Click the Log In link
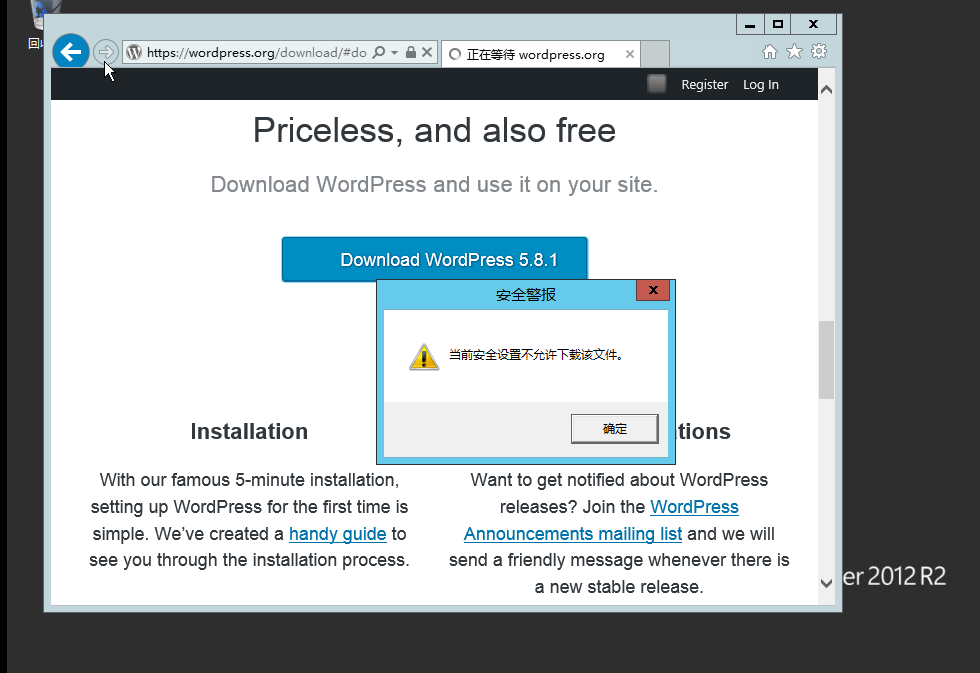Image resolution: width=980 pixels, height=673 pixels. (x=760, y=84)
